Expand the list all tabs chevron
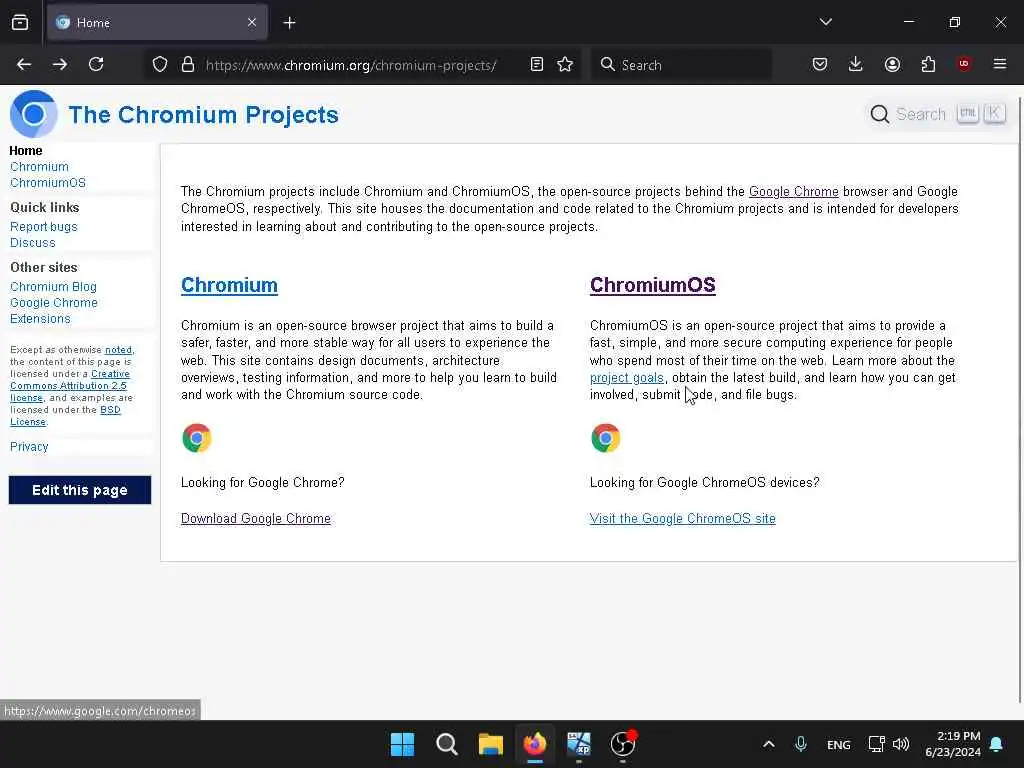Image resolution: width=1024 pixels, height=768 pixels. [825, 22]
